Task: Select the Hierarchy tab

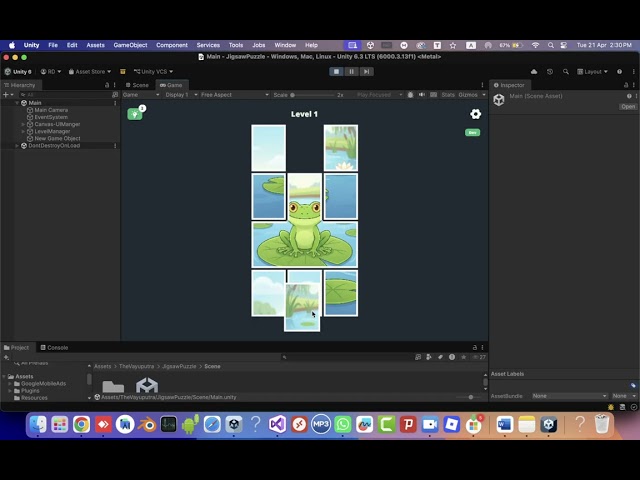Action: point(20,85)
